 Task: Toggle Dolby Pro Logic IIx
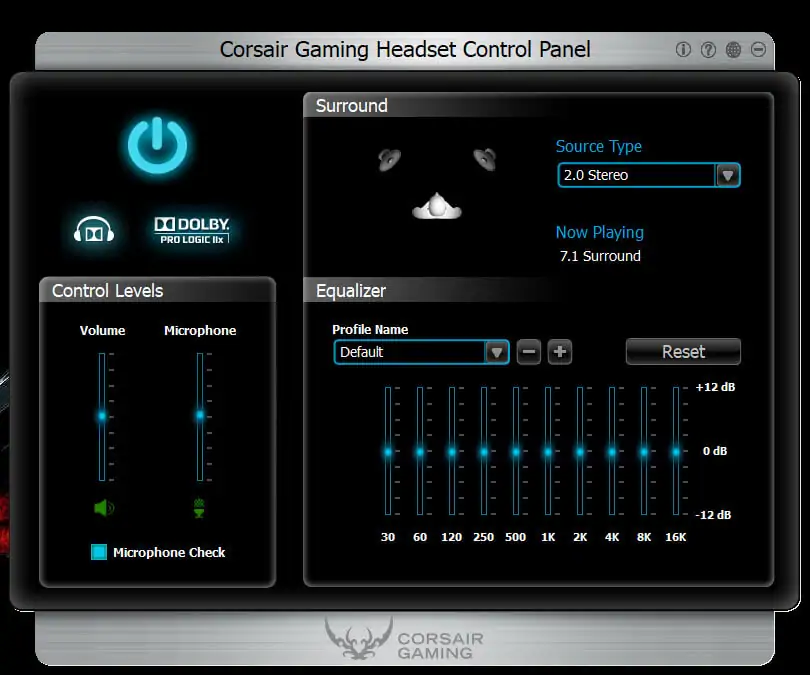click(192, 230)
